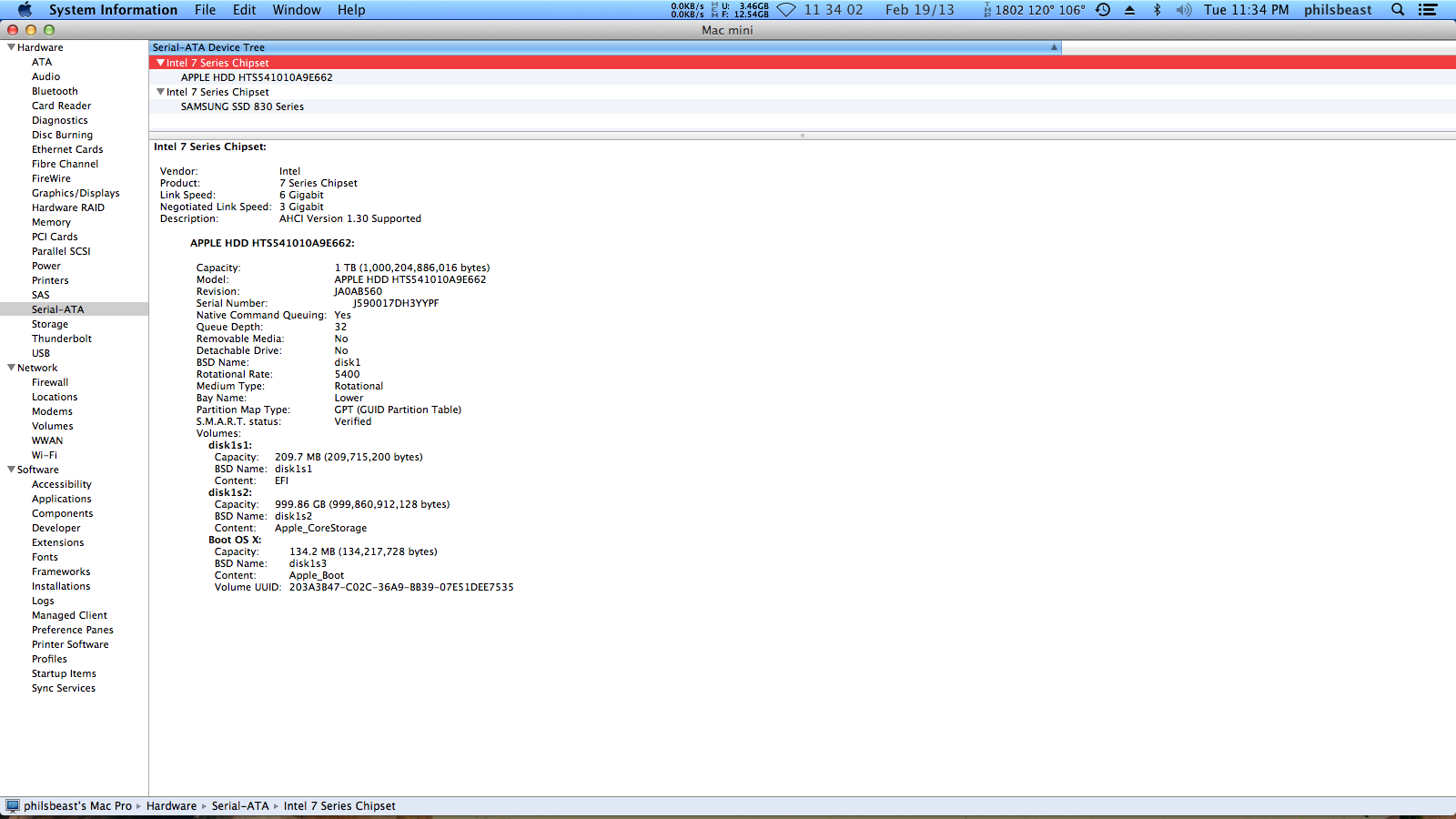Select PCI Cards in the sidebar
The width and height of the screenshot is (1456, 819).
[55, 237]
